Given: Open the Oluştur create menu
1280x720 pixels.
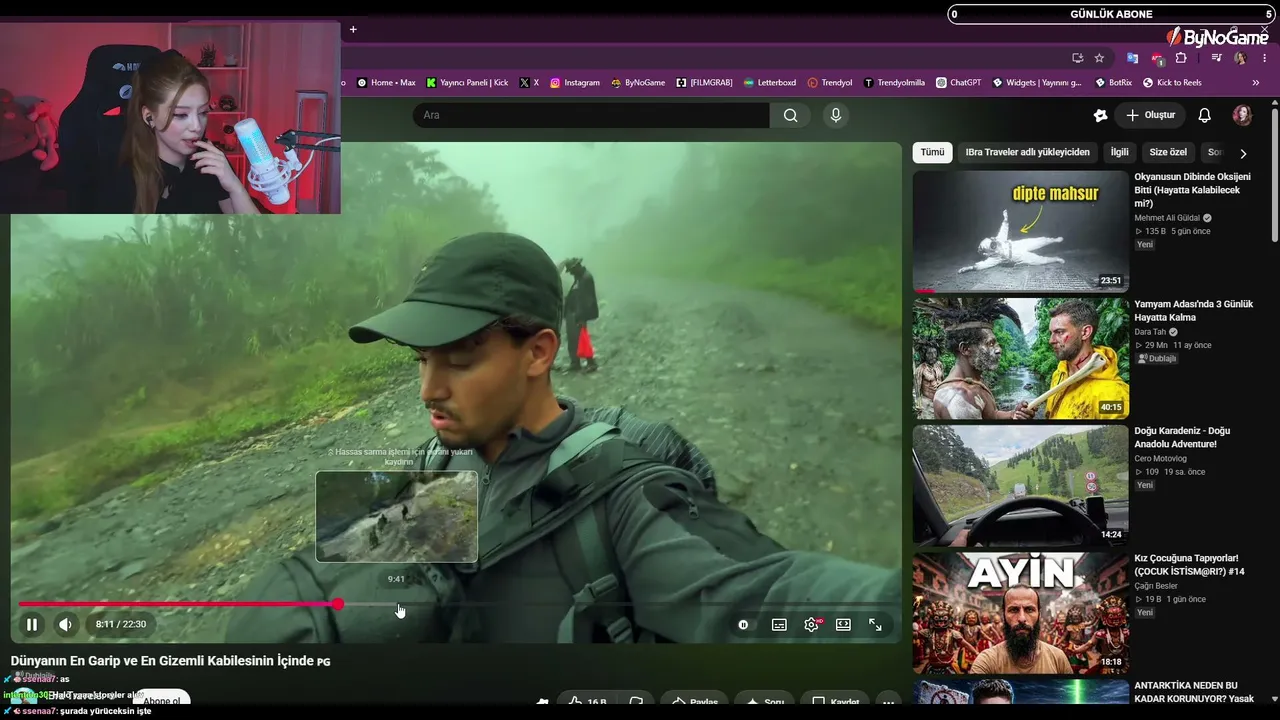Looking at the screenshot, I should coord(1150,115).
